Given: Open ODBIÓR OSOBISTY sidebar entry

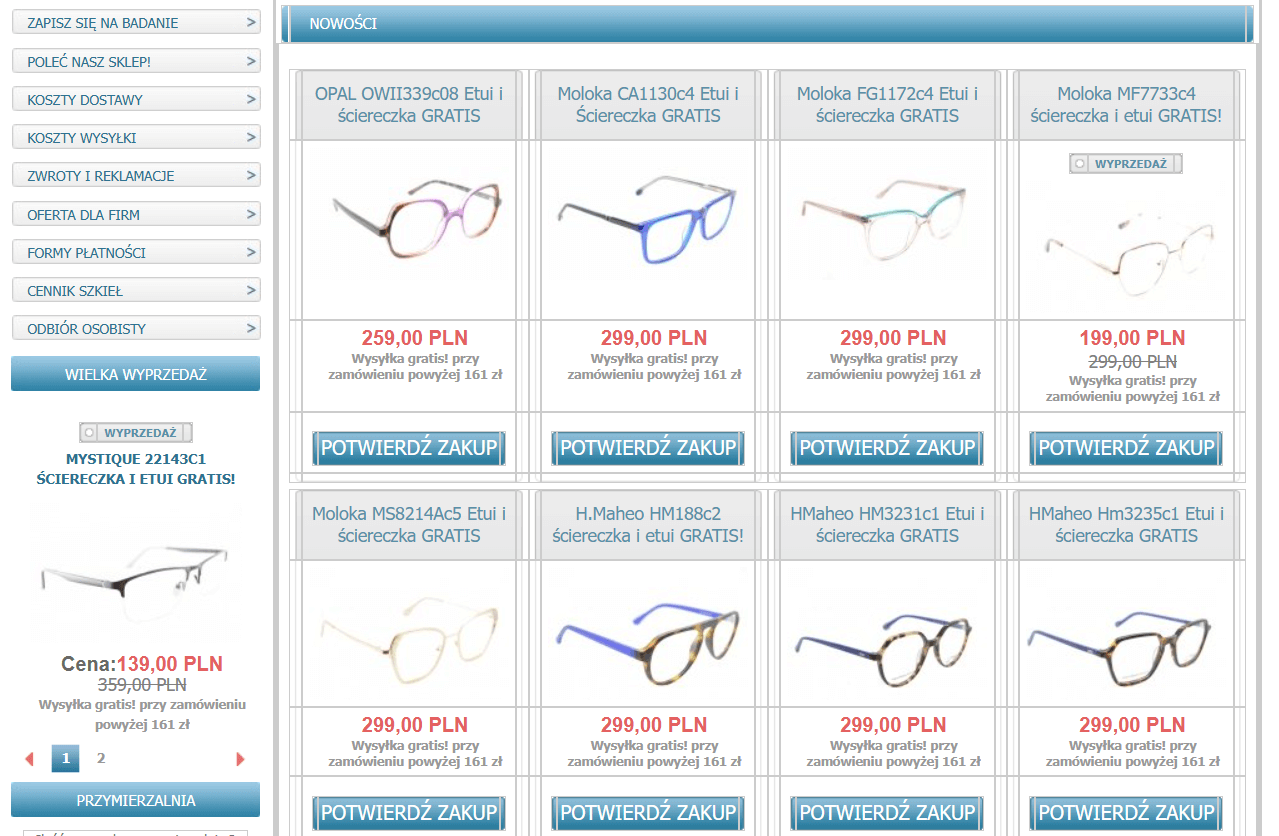Looking at the screenshot, I should (x=136, y=328).
